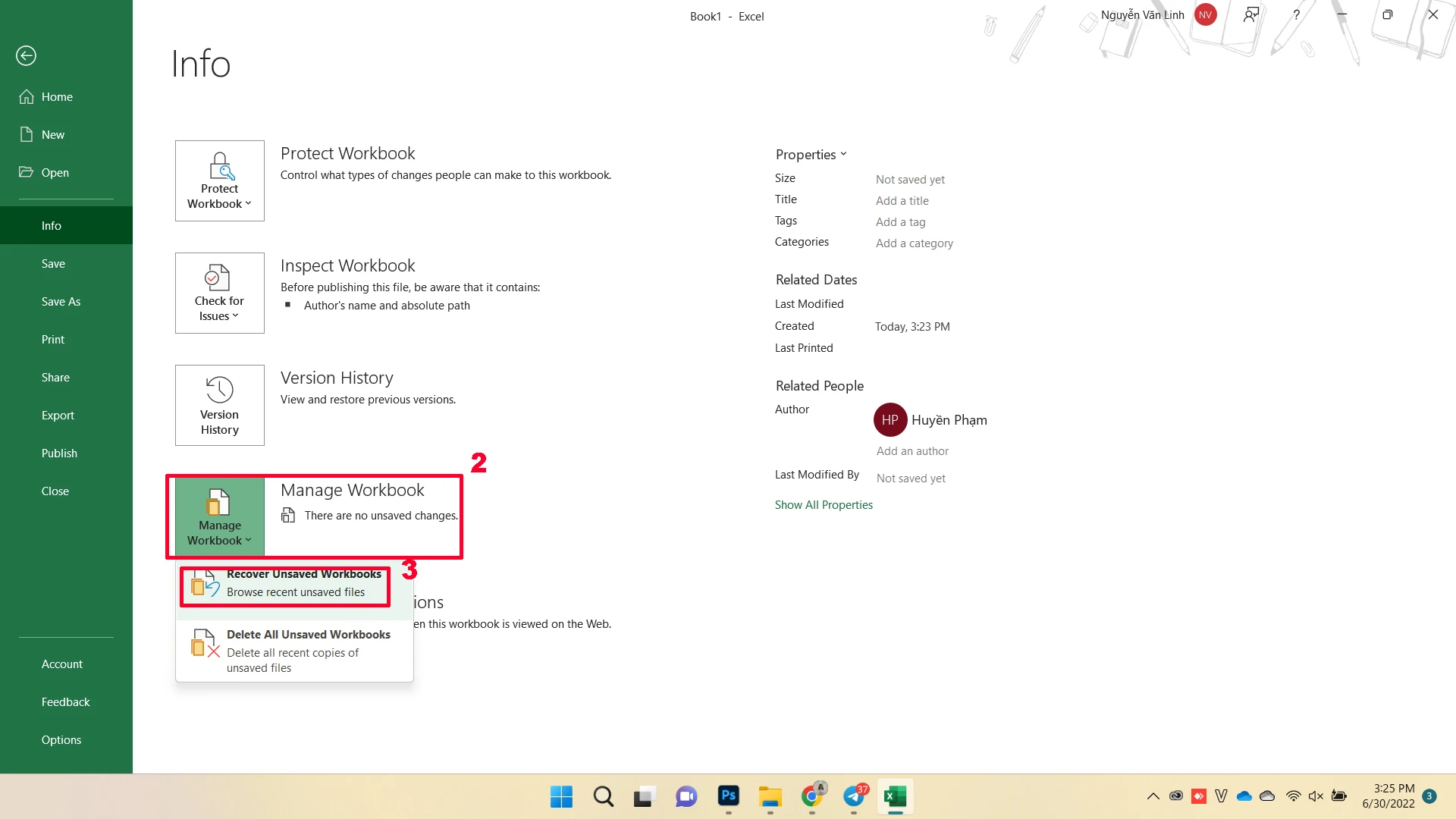Screen dimensions: 1456x819
Task: Click the Windows Start button
Action: point(562,796)
